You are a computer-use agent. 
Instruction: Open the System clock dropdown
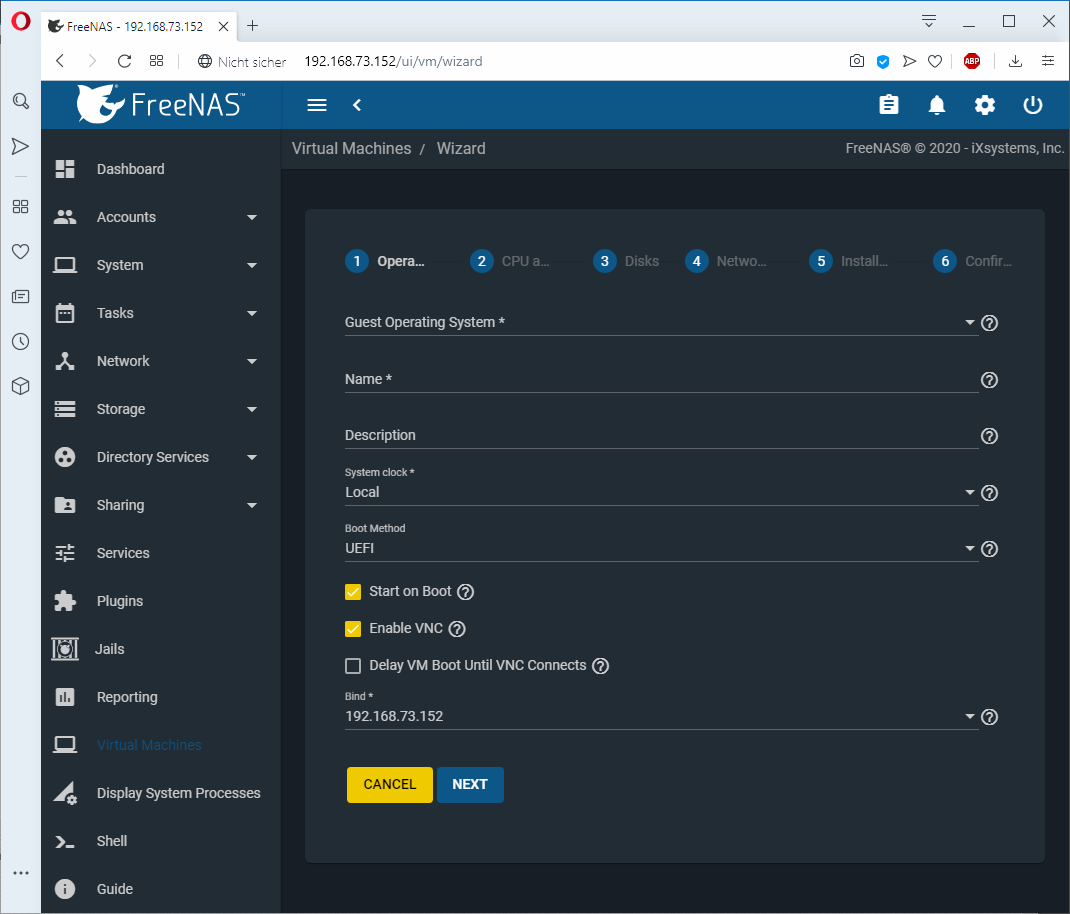tap(969, 492)
